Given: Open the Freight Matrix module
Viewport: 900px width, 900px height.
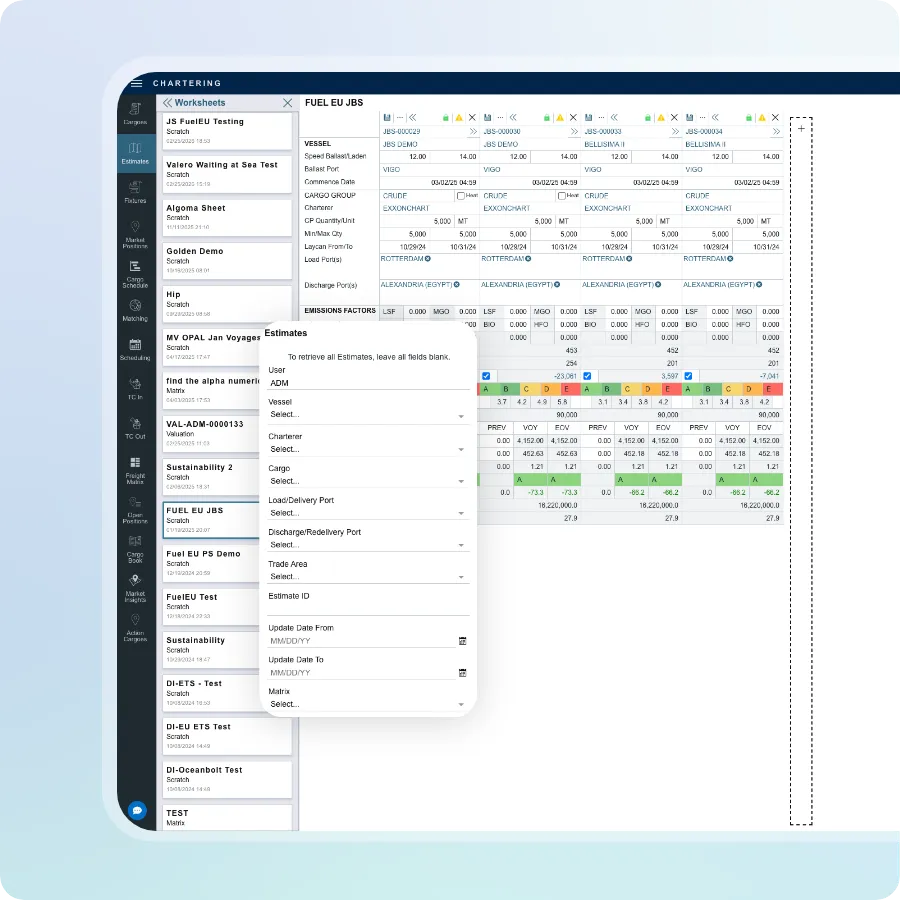Looking at the screenshot, I should click(135, 471).
